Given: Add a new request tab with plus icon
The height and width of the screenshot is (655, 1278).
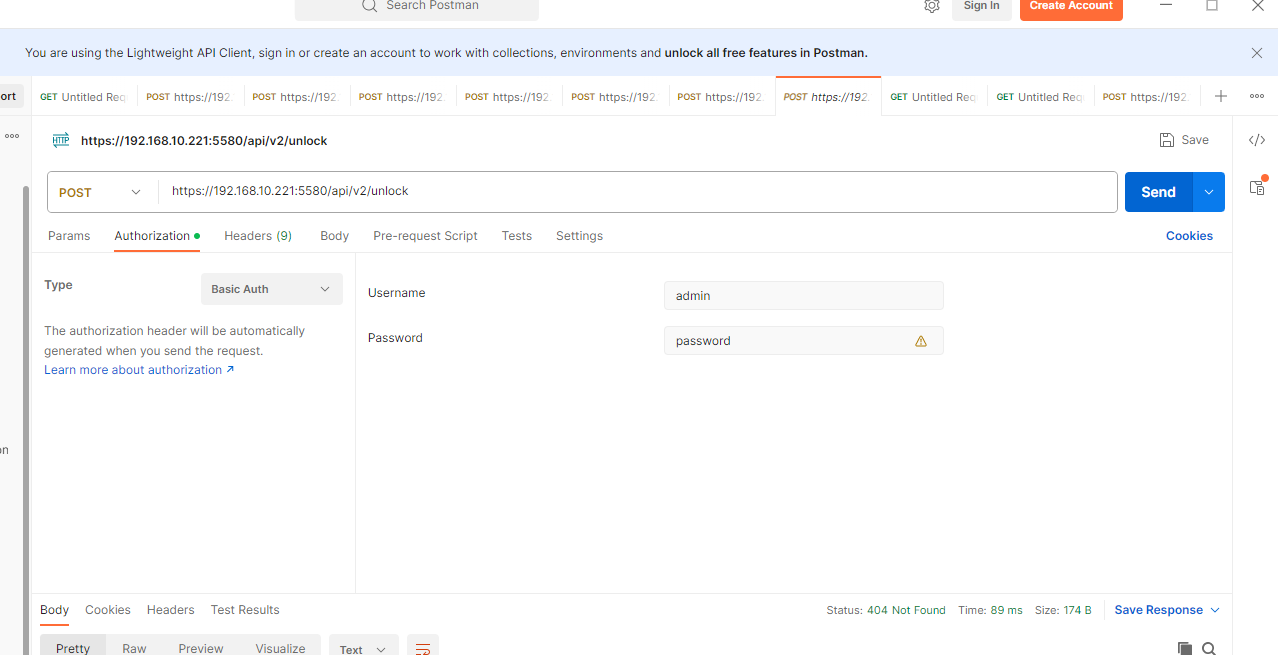Looking at the screenshot, I should click(x=1220, y=96).
